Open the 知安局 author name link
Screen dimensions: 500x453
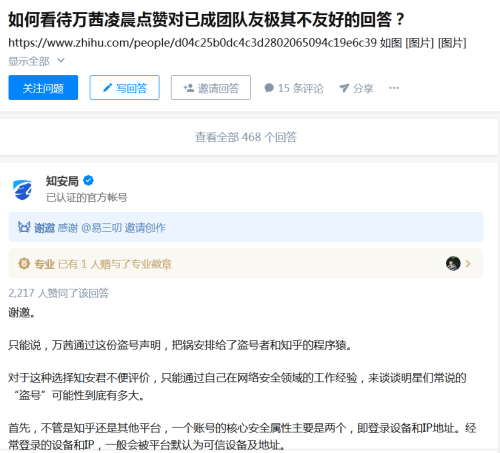point(62,181)
